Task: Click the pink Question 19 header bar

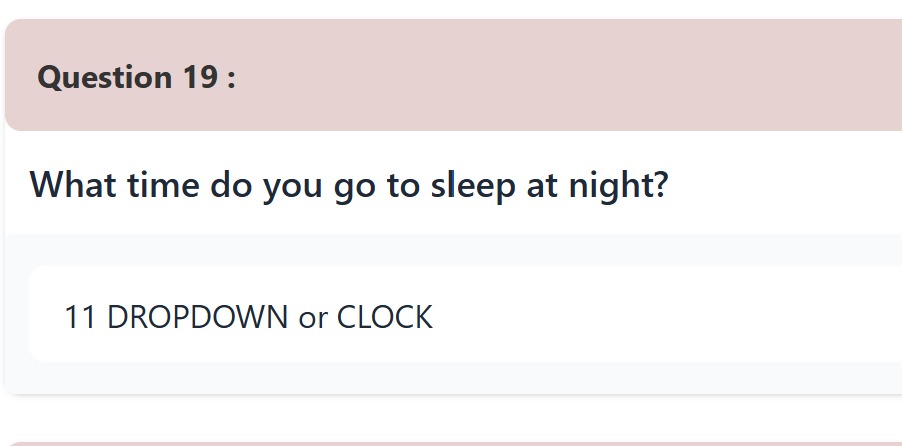Action: click(x=560, y=76)
